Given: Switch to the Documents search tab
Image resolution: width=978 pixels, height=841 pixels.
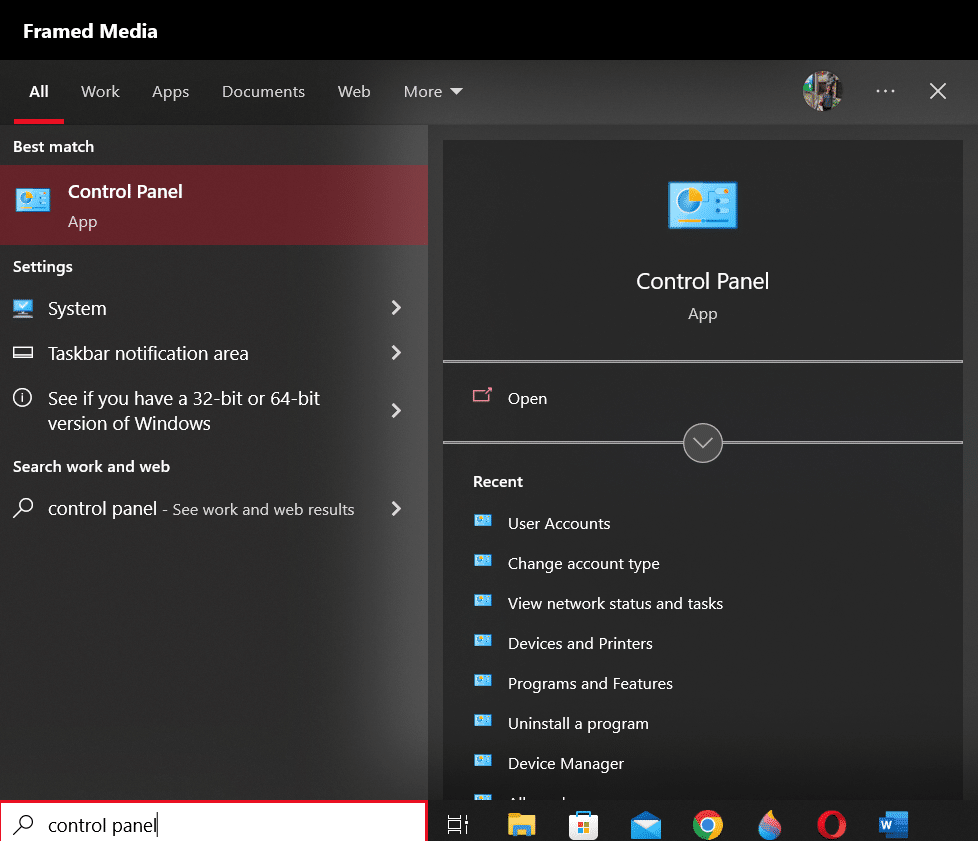Looking at the screenshot, I should click(263, 92).
